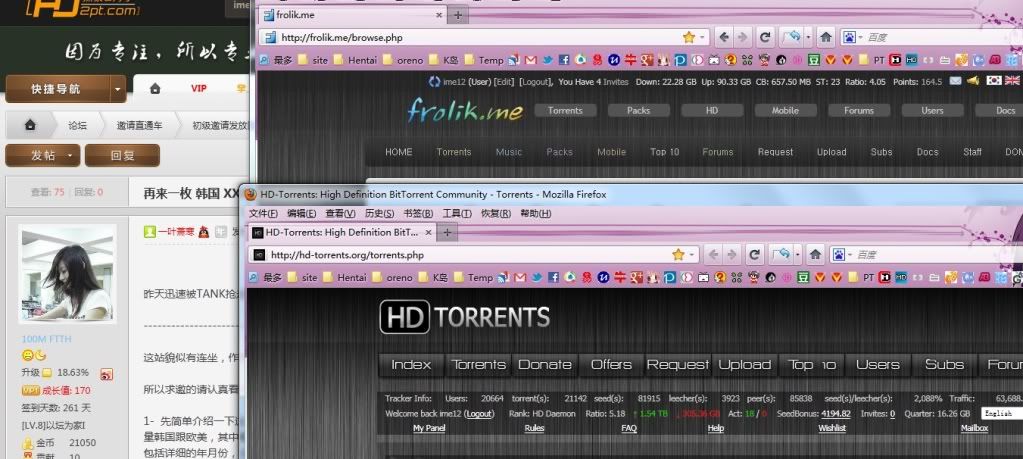Screen dimensions: 1023x459
Task: Open Gmail bookmark in HD-Torrents window
Action: pyautogui.click(x=520, y=277)
